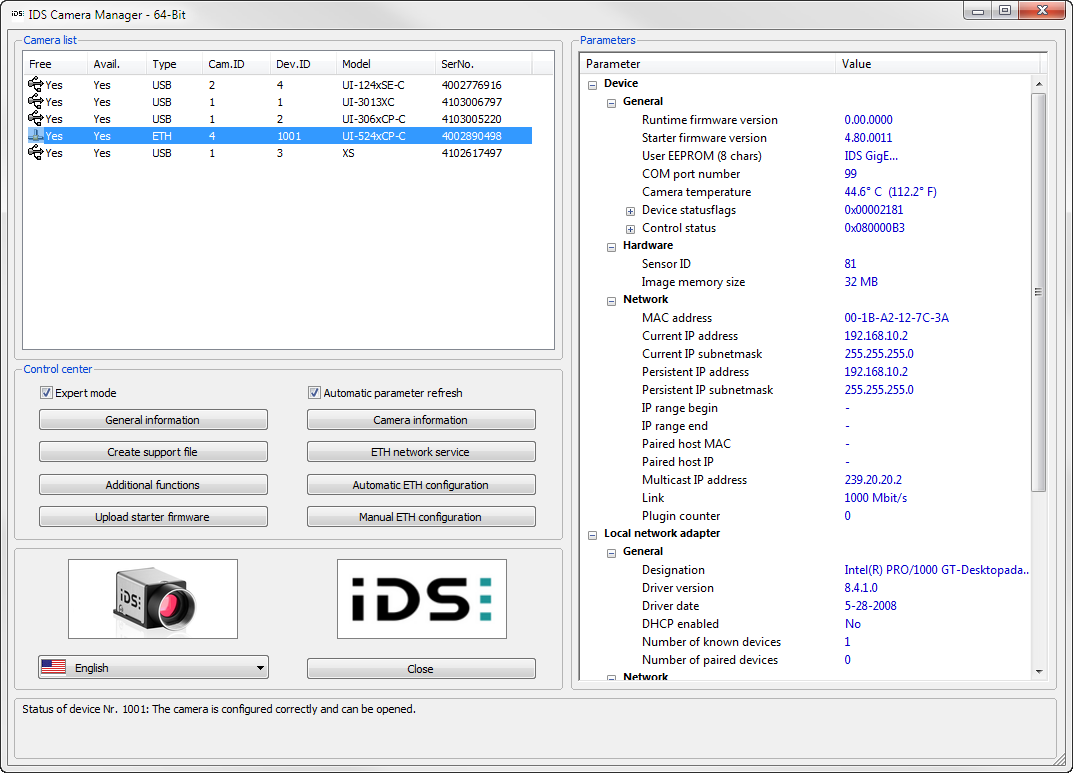Select the Sensor ID parameter row

point(805,263)
